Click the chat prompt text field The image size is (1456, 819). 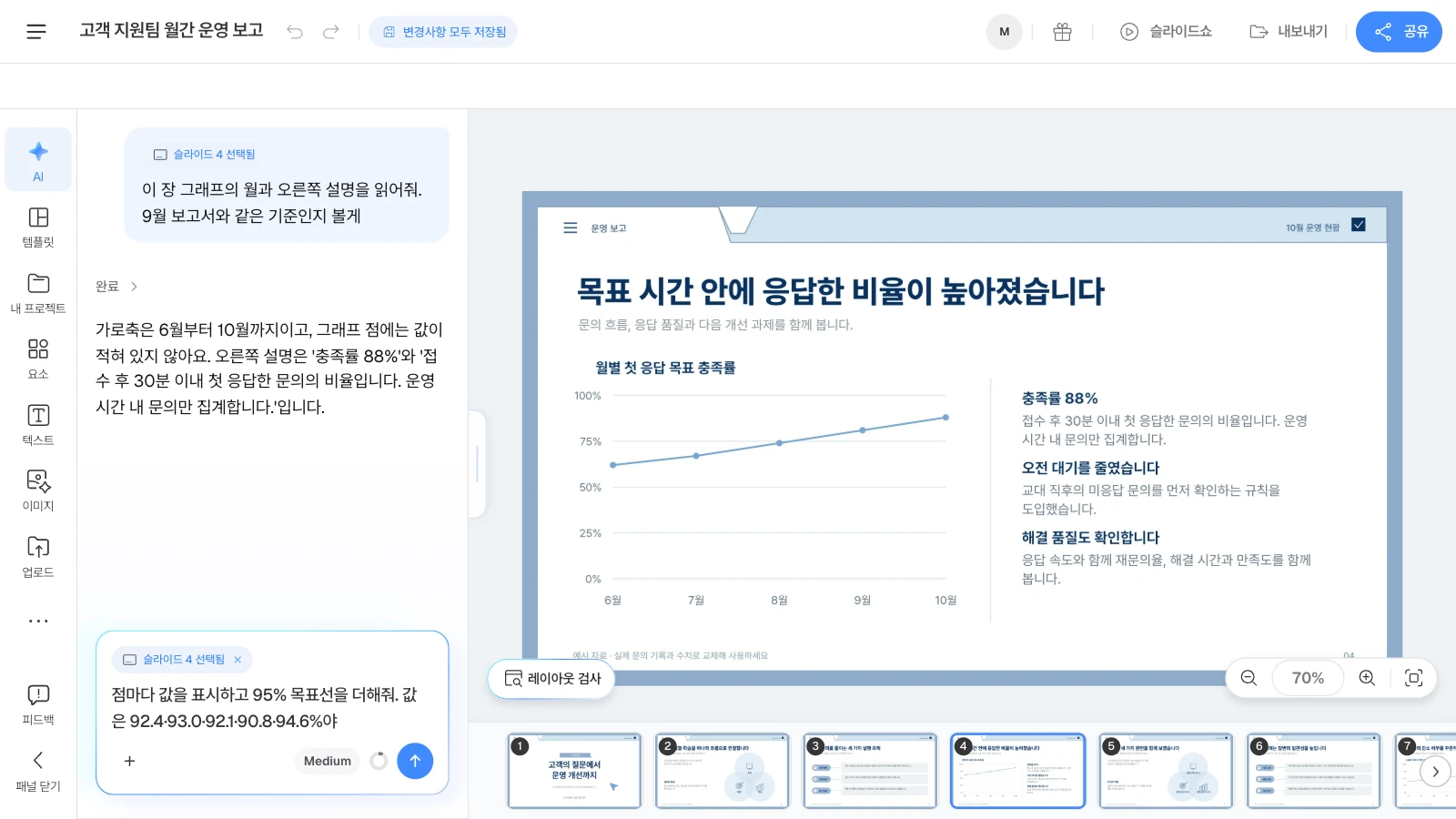(271, 708)
